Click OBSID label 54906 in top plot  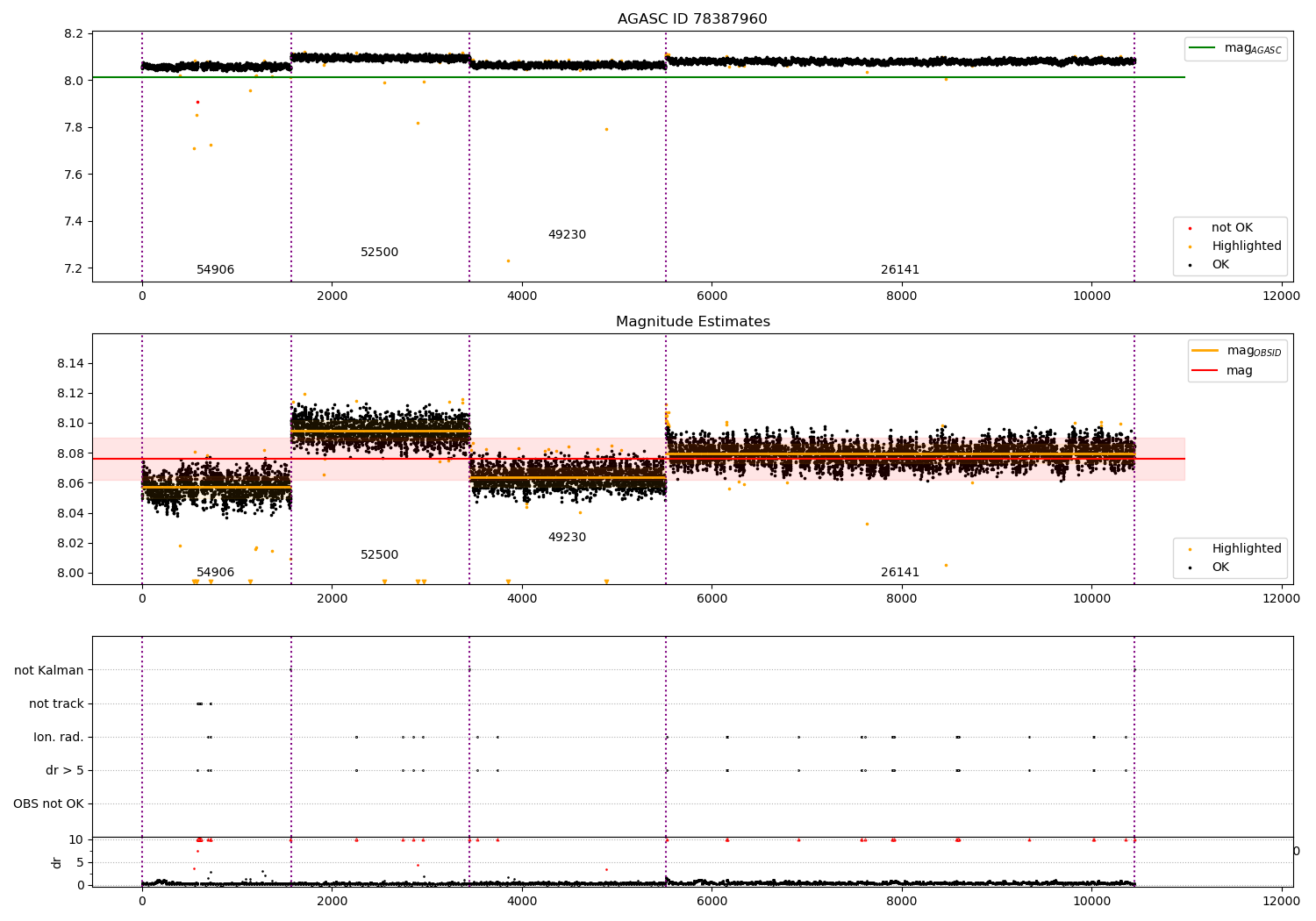(215, 270)
